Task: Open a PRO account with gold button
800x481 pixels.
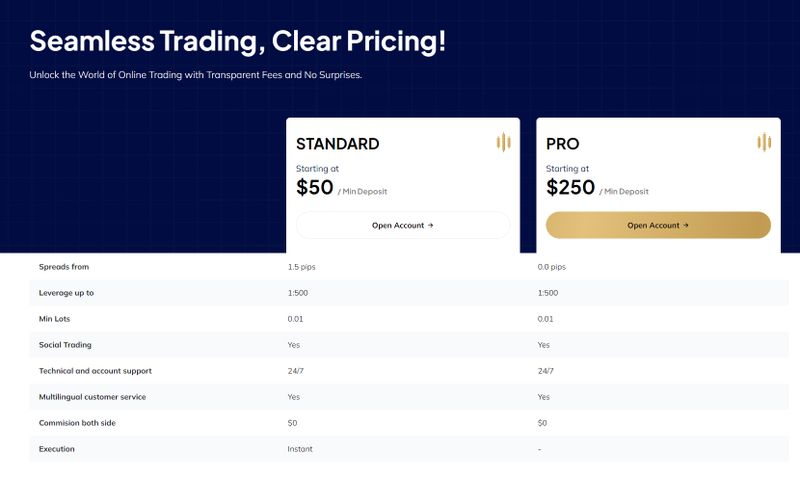Action: tap(658, 225)
